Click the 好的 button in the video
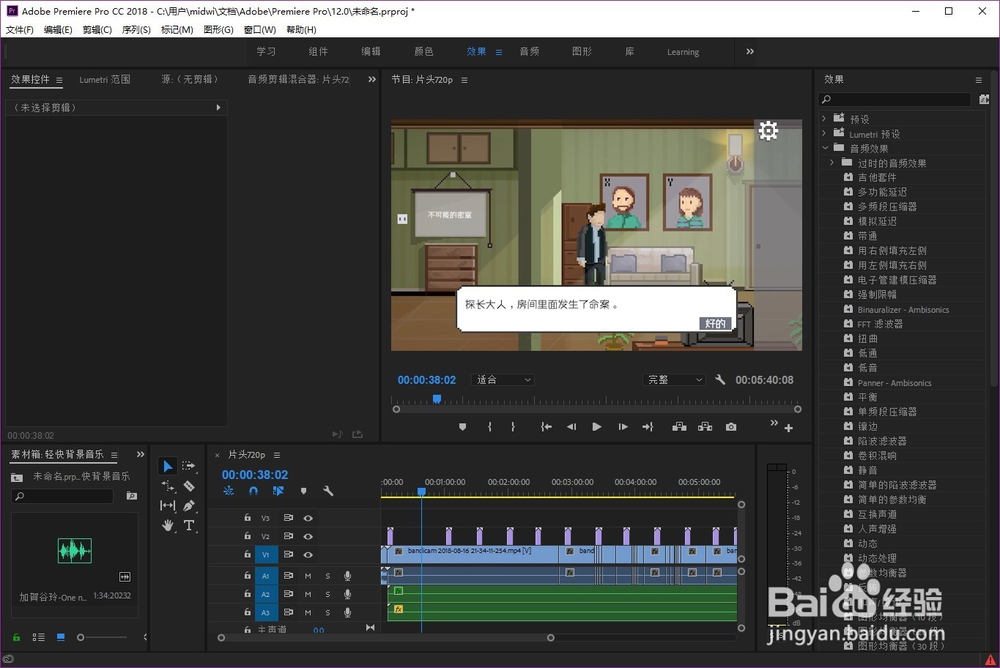This screenshot has width=1000, height=668. (x=715, y=323)
